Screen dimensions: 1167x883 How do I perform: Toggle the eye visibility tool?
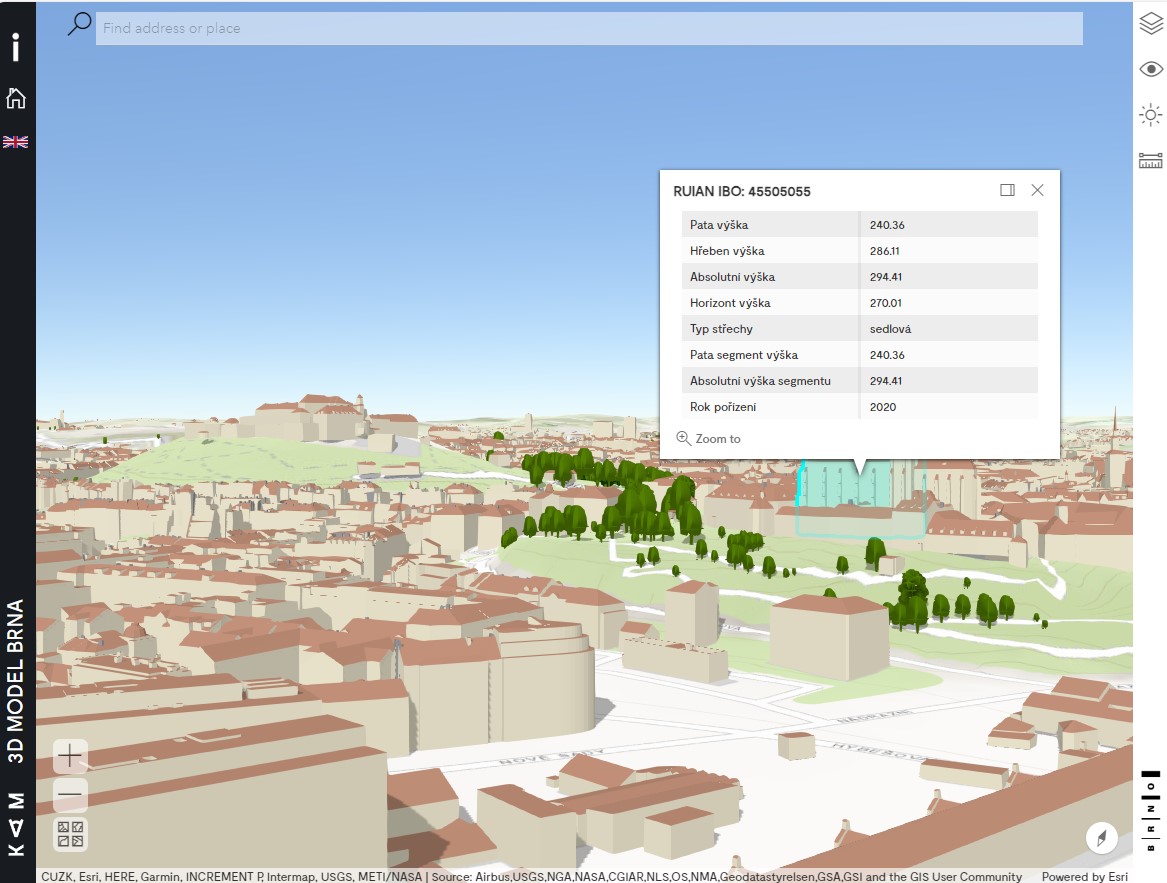(1151, 69)
